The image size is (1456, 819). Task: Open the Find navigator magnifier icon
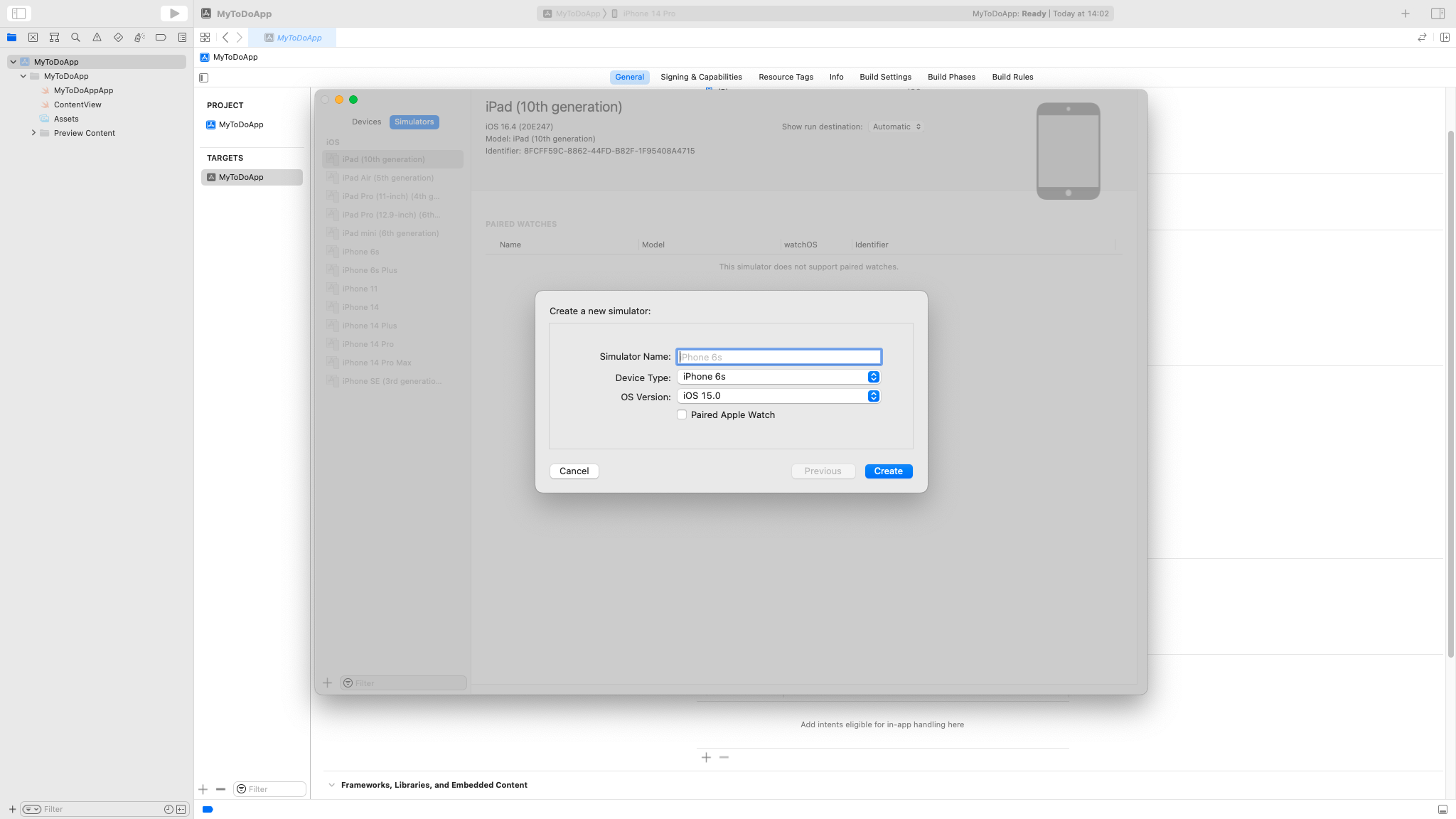75,37
